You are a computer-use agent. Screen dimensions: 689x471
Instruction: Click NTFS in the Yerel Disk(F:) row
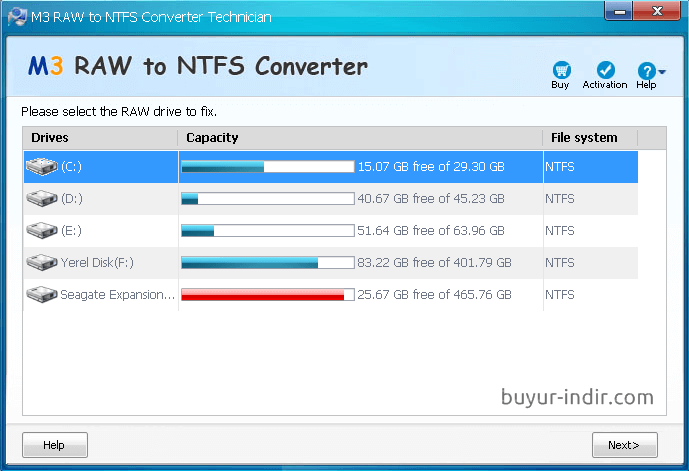(x=560, y=262)
